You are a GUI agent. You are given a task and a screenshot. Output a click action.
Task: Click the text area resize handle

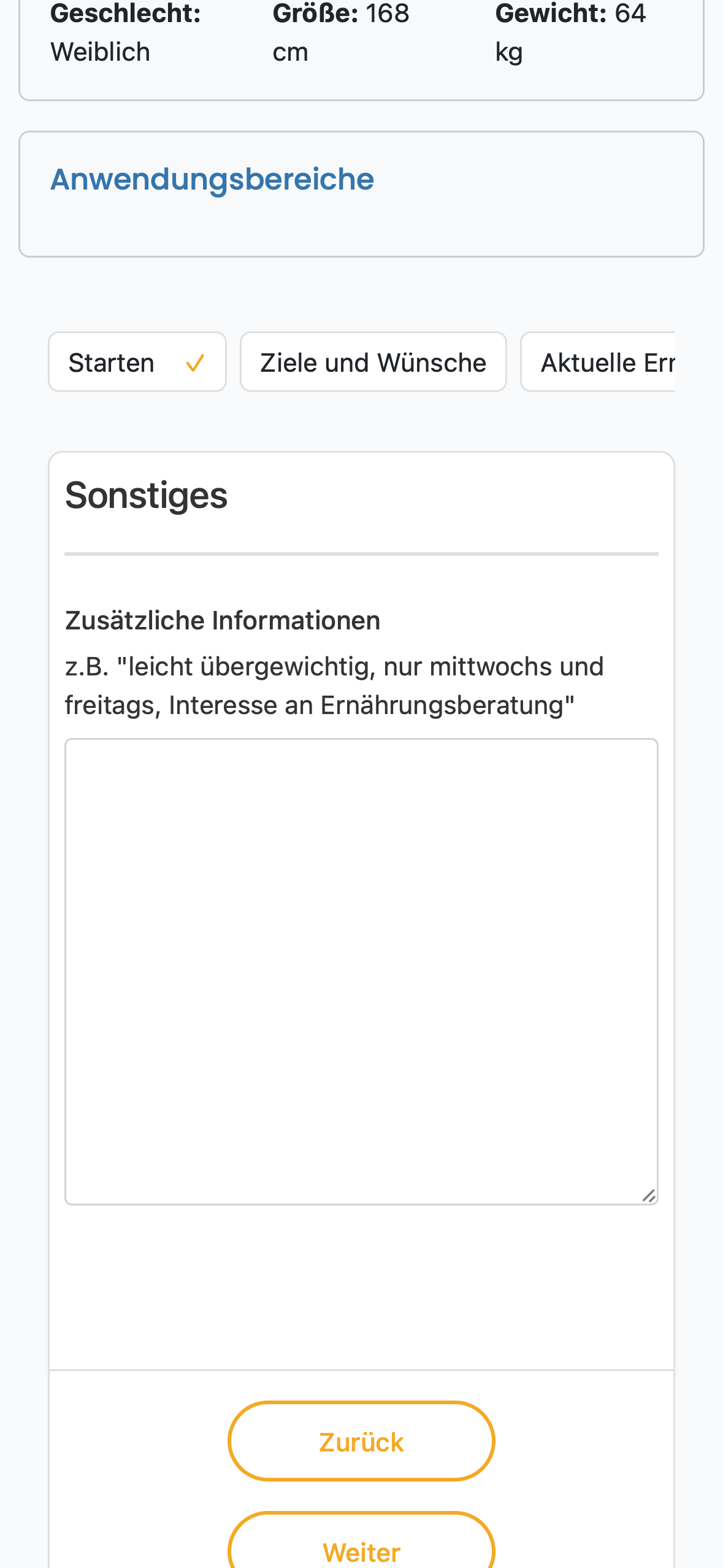[x=648, y=1196]
